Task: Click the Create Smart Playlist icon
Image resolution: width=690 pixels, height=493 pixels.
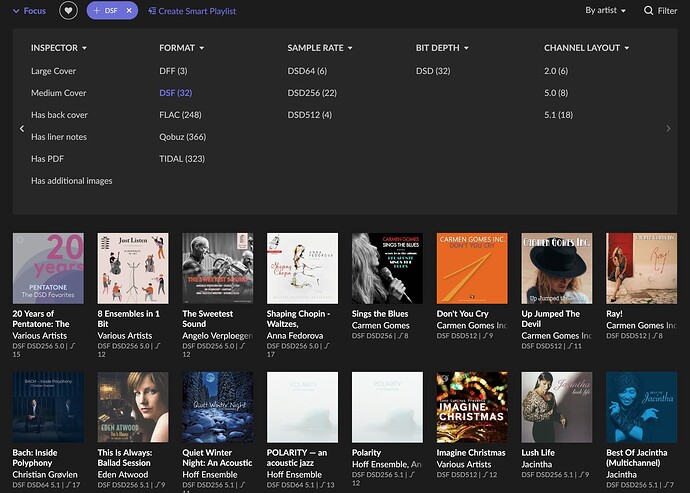Action: [x=152, y=11]
